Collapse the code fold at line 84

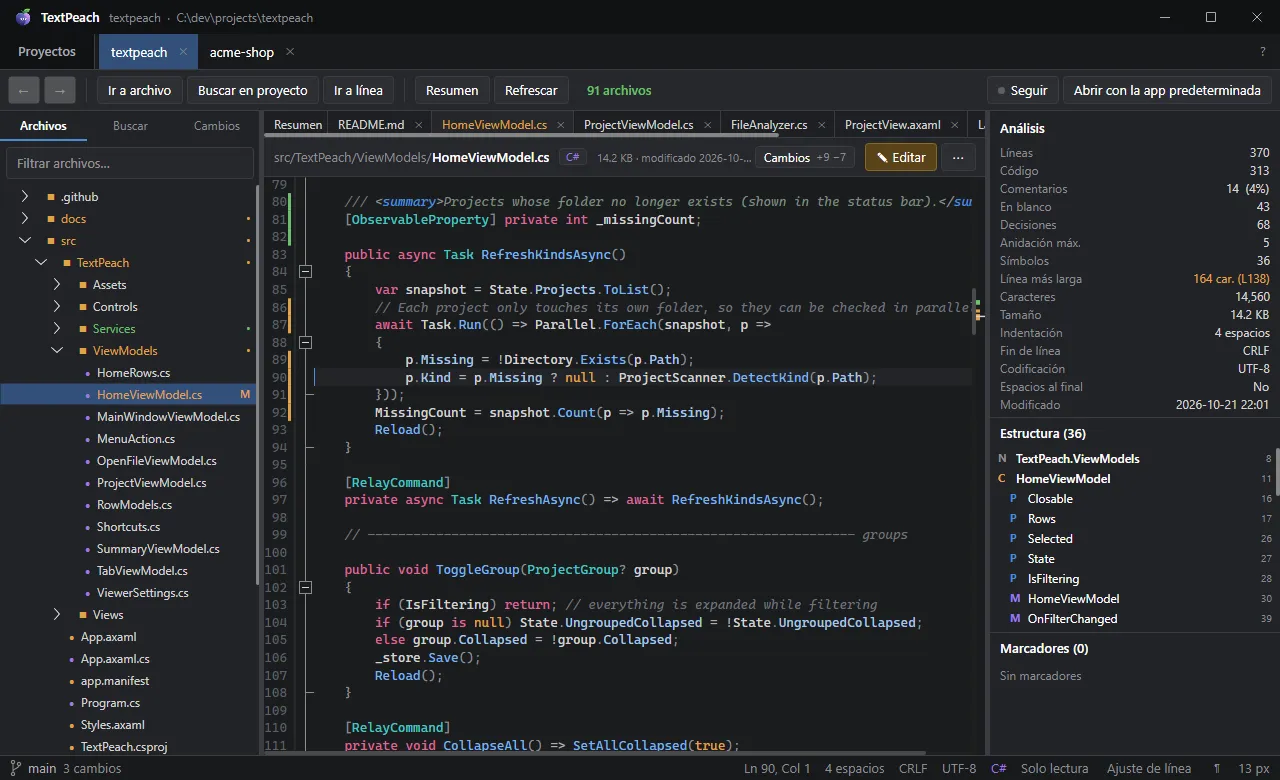point(306,272)
